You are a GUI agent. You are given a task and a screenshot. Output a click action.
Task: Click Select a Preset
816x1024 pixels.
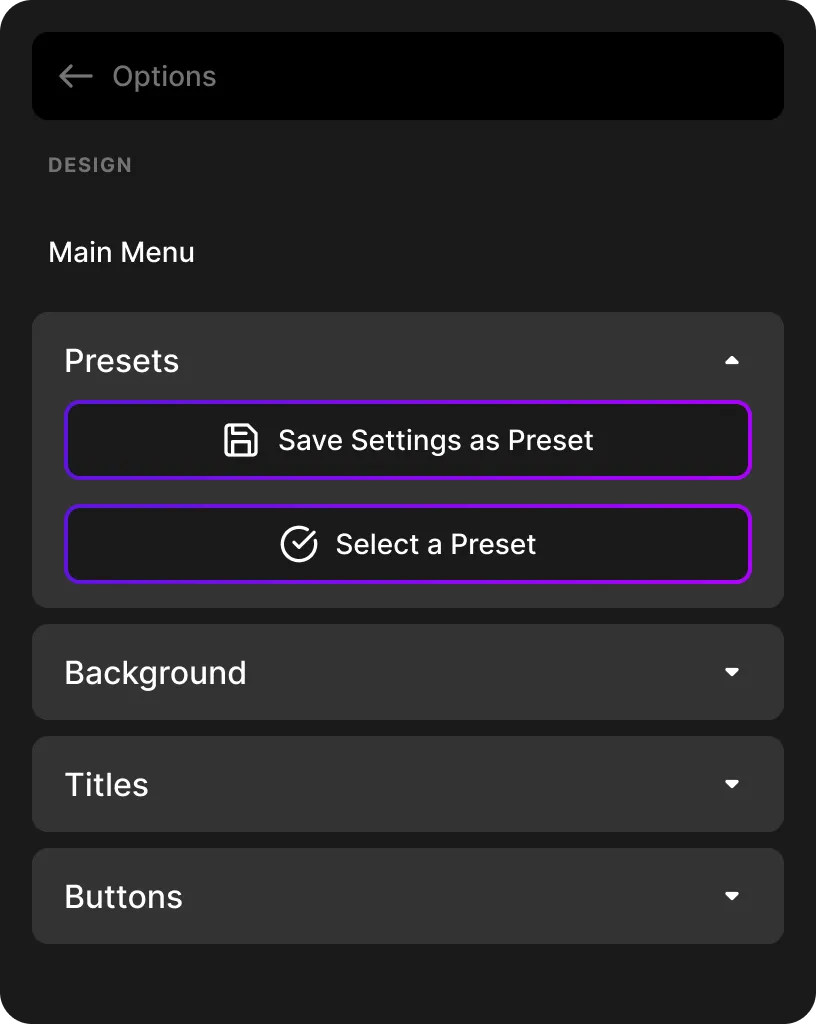408,544
